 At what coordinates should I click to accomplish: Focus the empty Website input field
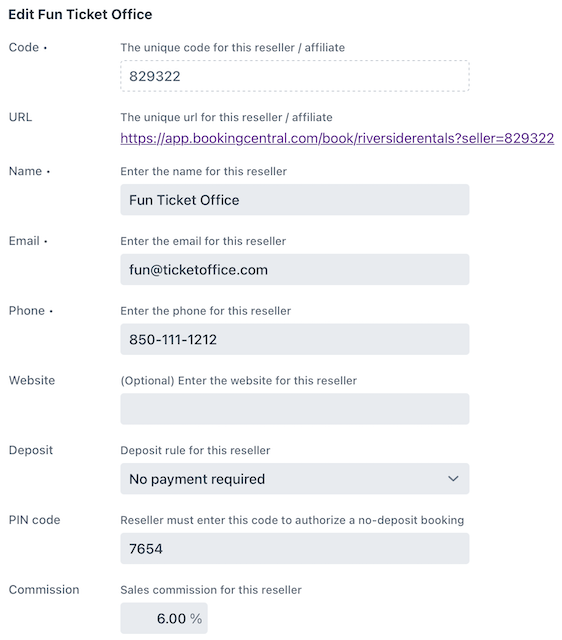tap(295, 409)
